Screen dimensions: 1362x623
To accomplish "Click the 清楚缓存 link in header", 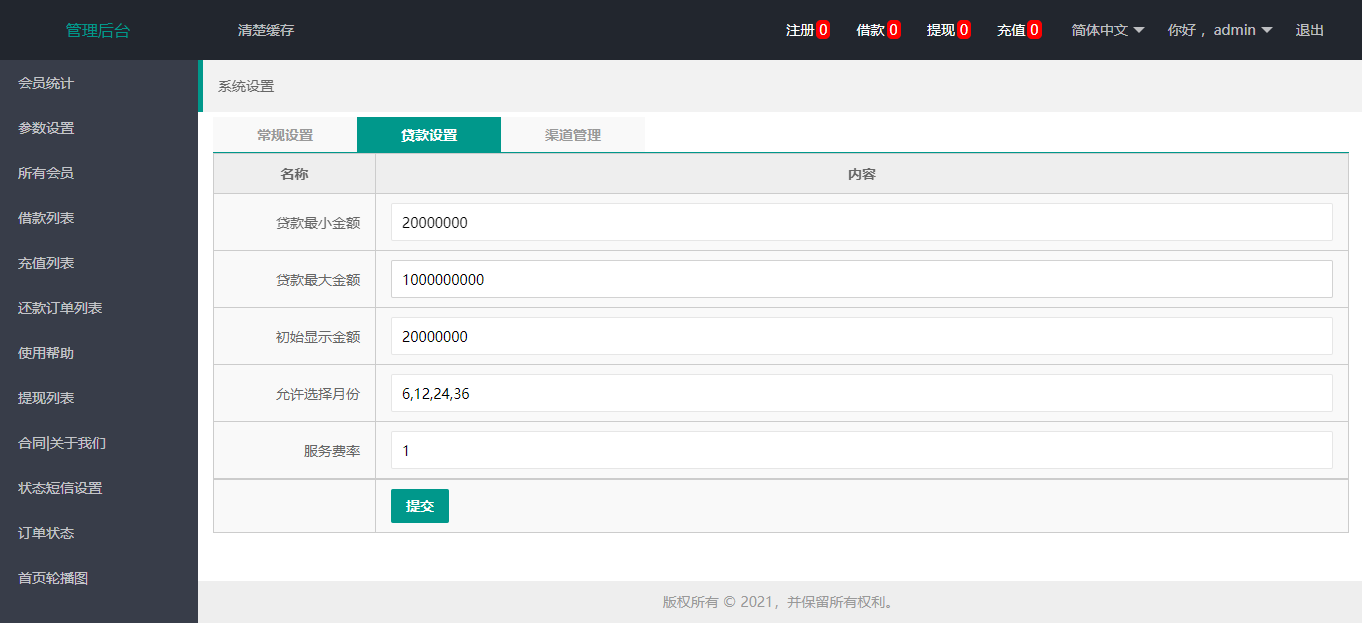I will pos(266,30).
